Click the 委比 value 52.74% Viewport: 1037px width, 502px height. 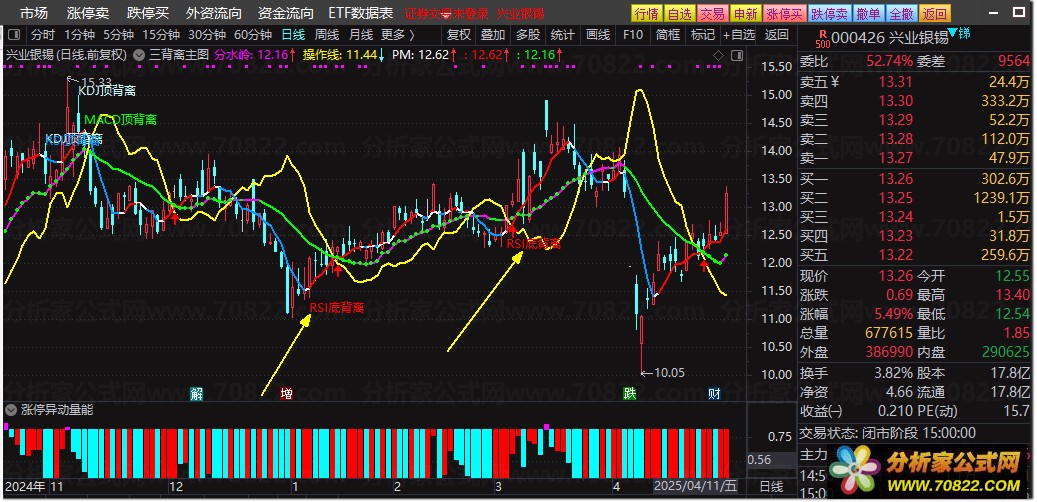click(x=890, y=62)
